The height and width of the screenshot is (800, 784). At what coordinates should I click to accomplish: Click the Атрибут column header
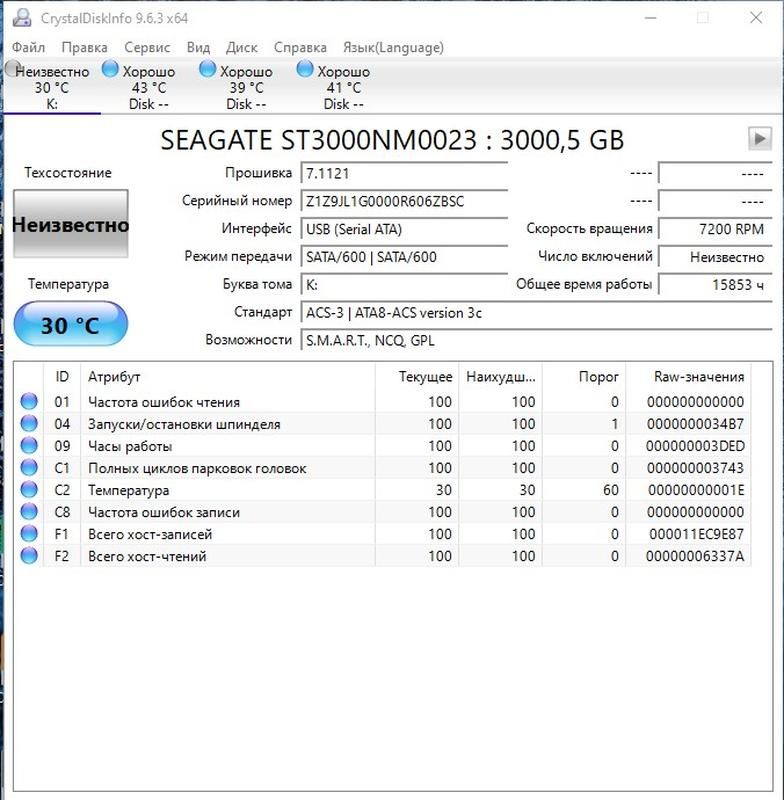tap(228, 377)
